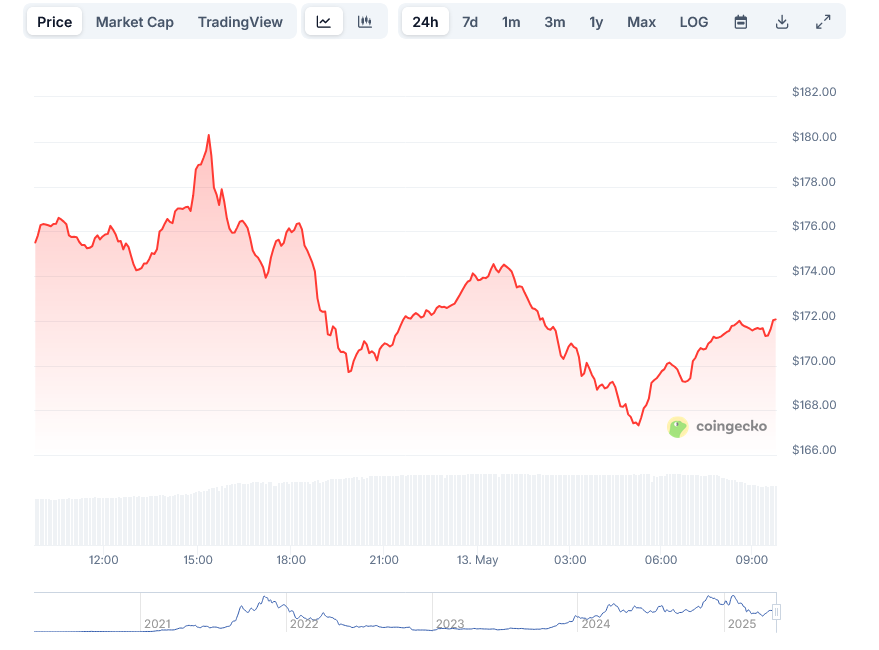Switch to line chart view icon
Viewport: 879px width, 650px height.
pyautogui.click(x=324, y=22)
